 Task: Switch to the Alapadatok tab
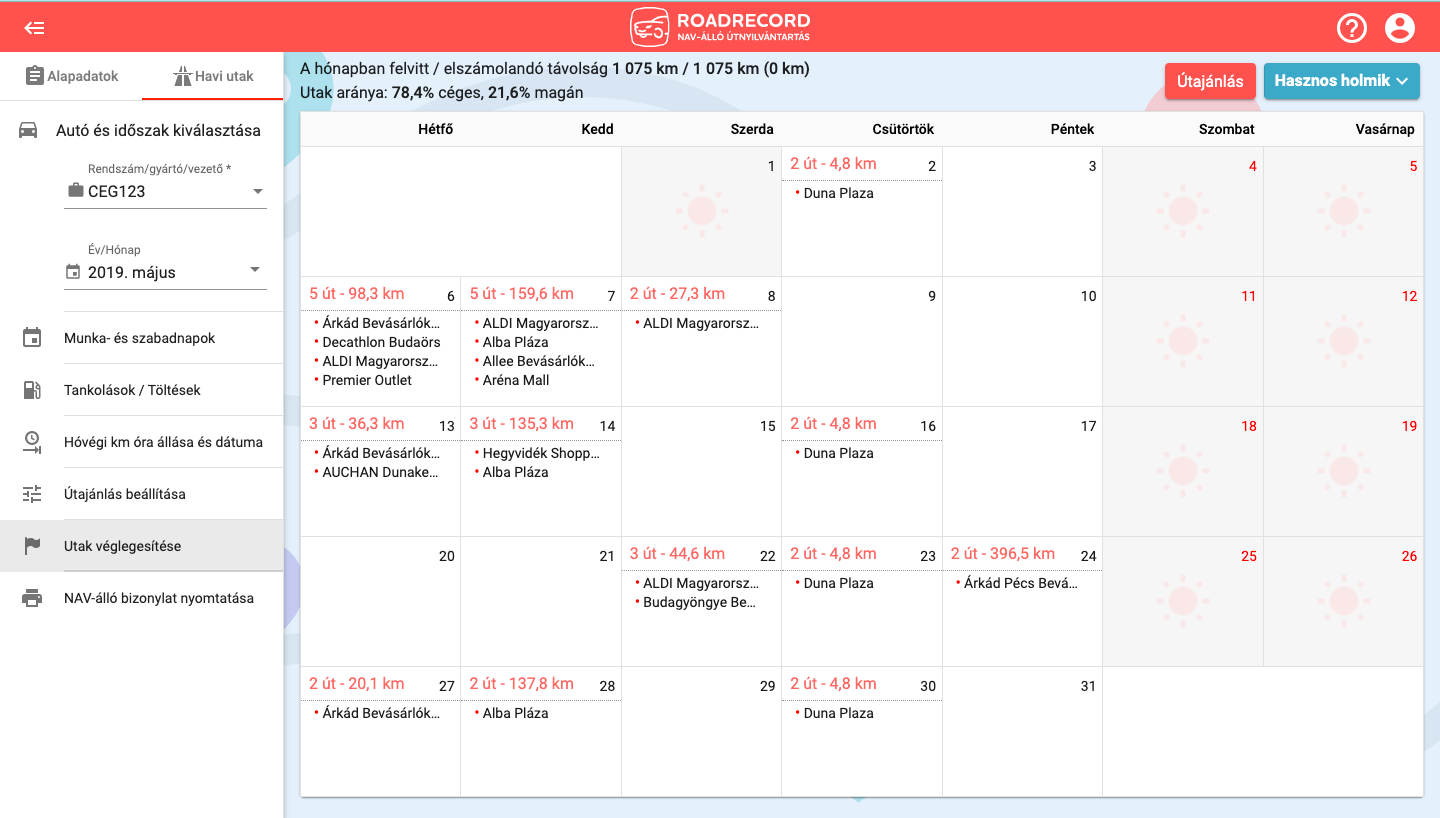click(71, 76)
